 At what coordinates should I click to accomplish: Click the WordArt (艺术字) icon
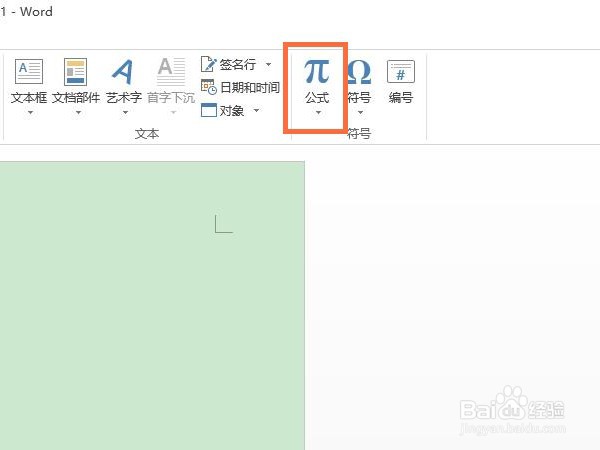(x=123, y=72)
